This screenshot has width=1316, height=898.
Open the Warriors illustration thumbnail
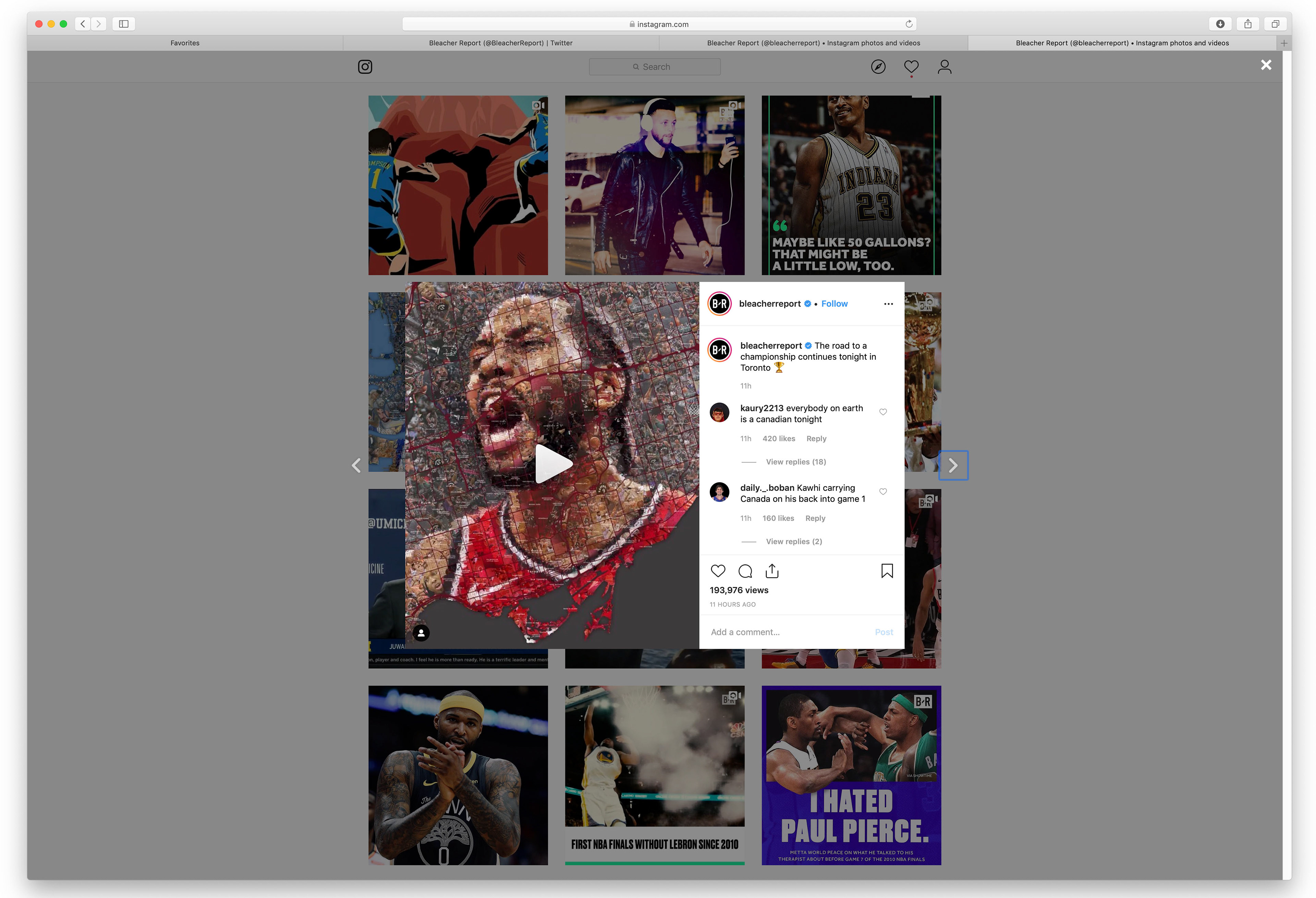pos(458,185)
